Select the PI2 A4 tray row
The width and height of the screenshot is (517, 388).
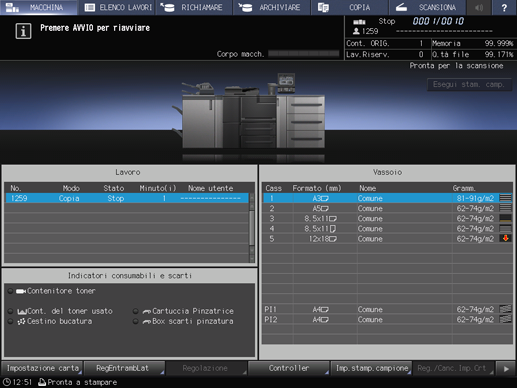click(388, 319)
